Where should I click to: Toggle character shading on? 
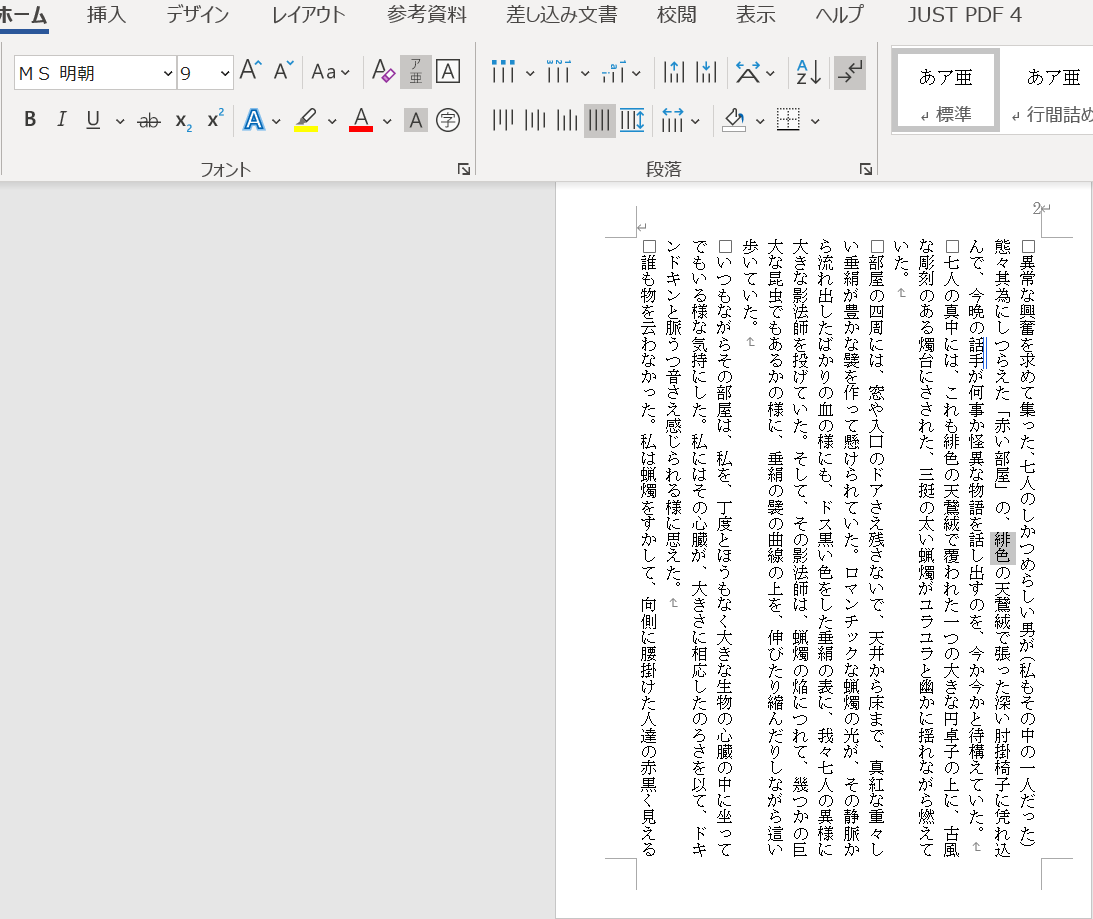[415, 120]
